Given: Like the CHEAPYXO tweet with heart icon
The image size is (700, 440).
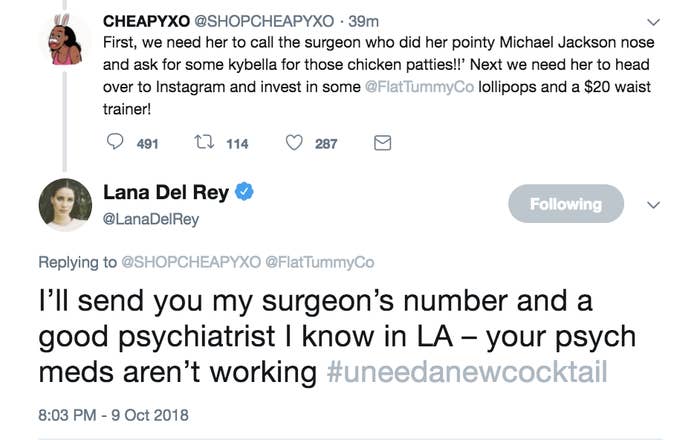Looking at the screenshot, I should [294, 144].
